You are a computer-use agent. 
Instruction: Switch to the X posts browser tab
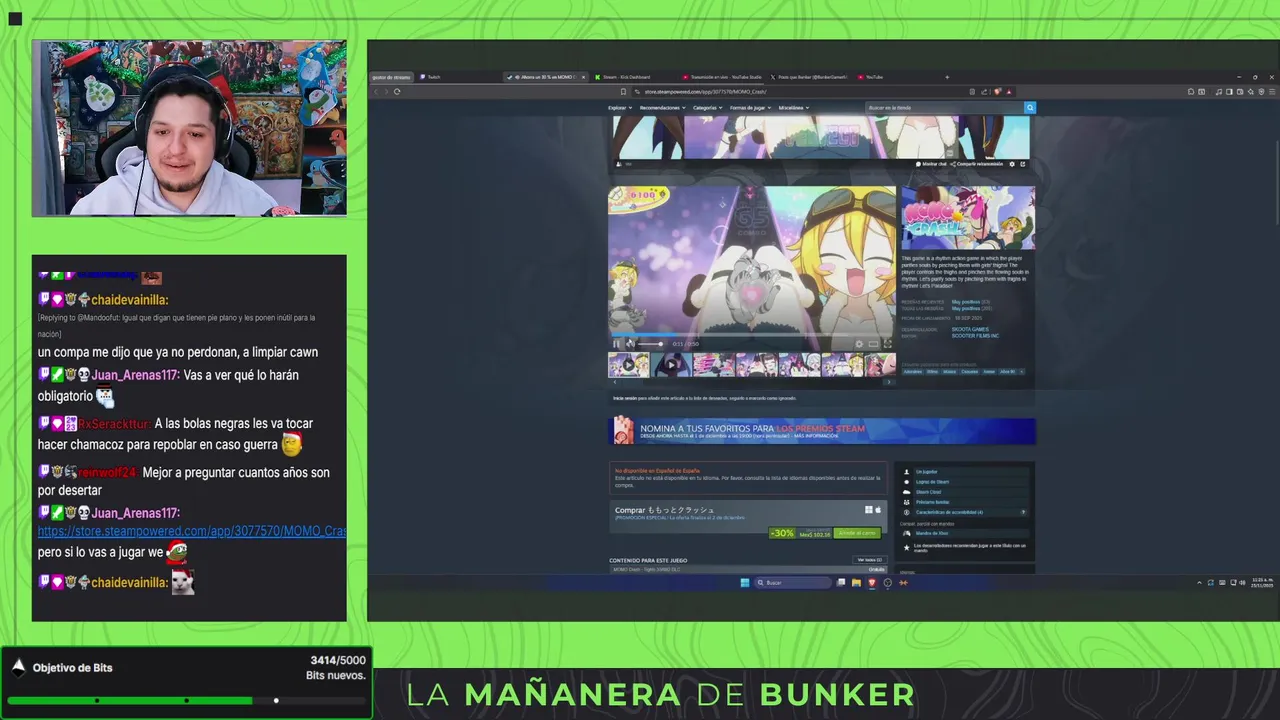click(810, 77)
